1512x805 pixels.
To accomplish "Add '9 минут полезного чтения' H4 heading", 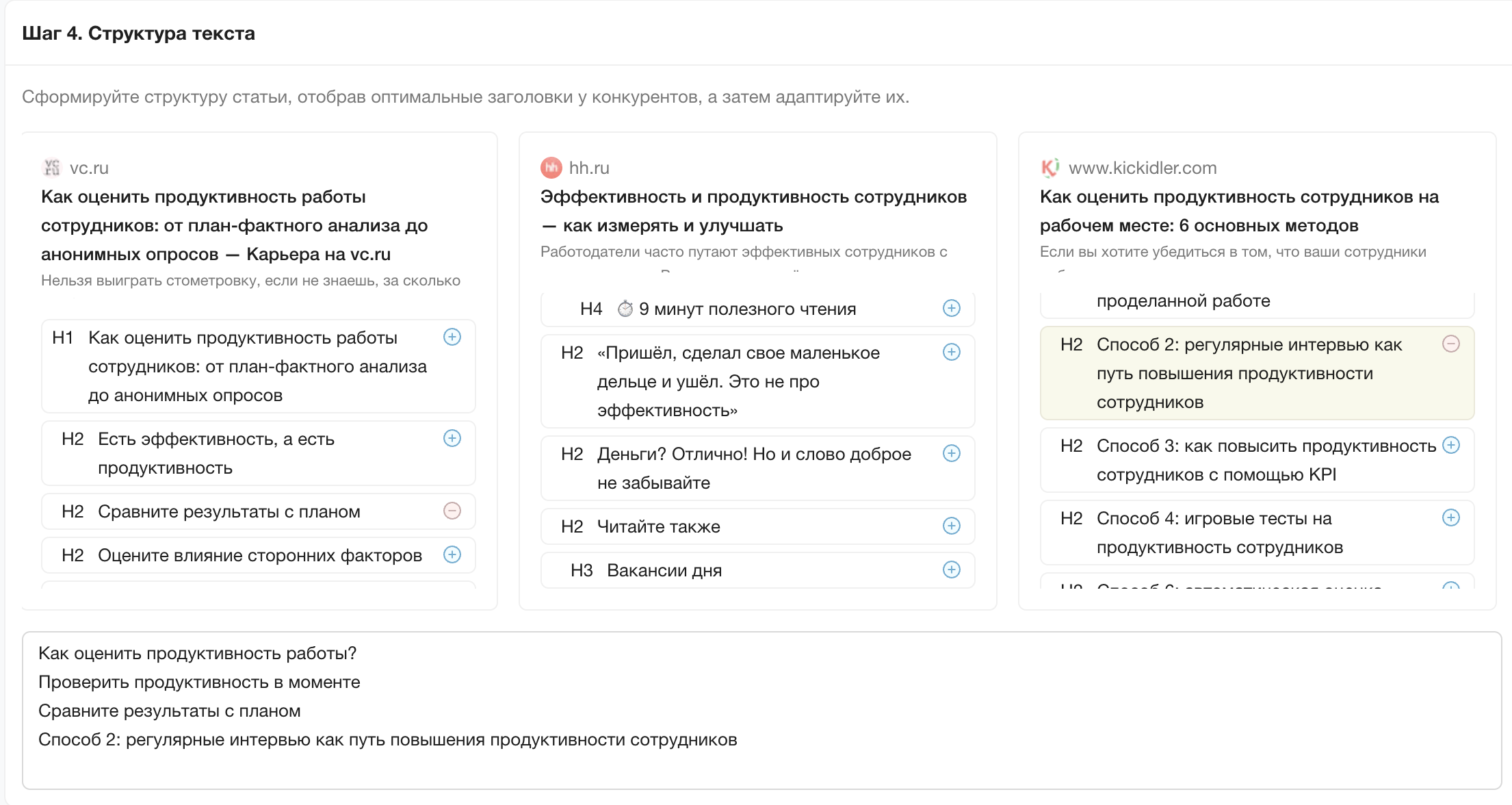I will [x=951, y=308].
